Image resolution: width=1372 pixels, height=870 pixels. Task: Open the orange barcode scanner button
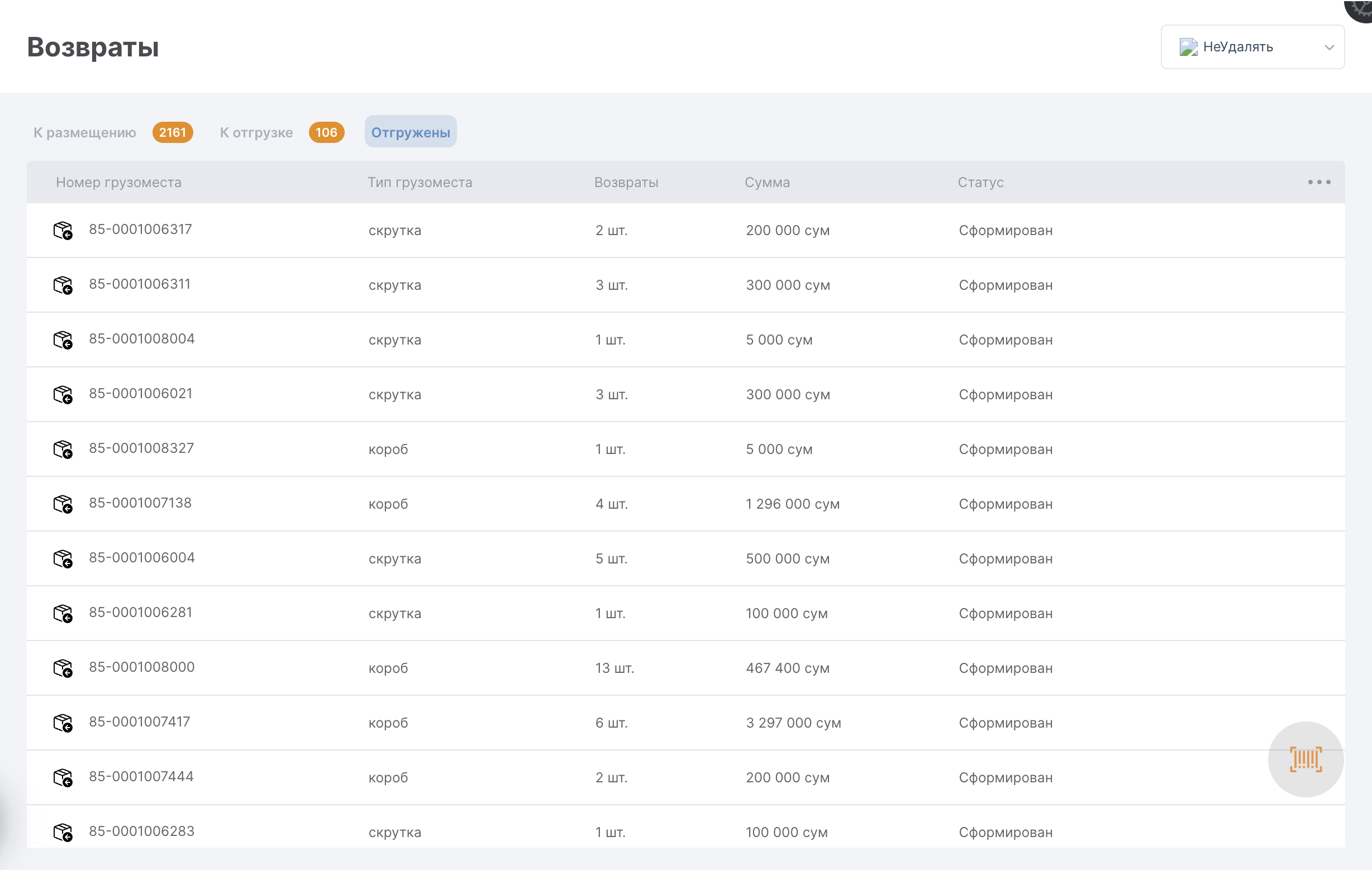(1305, 759)
